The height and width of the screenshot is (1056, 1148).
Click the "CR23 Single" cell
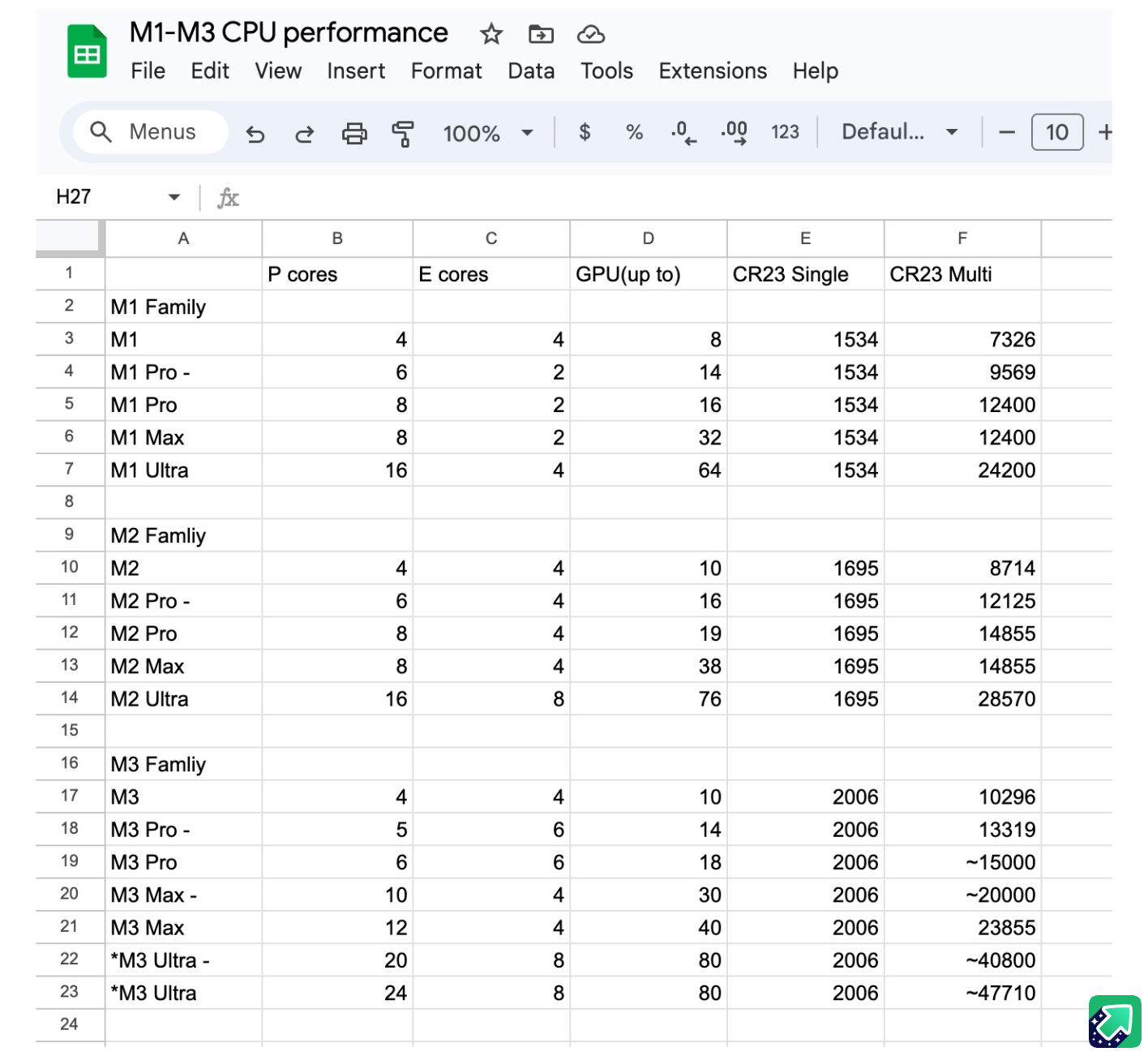pyautogui.click(x=806, y=274)
